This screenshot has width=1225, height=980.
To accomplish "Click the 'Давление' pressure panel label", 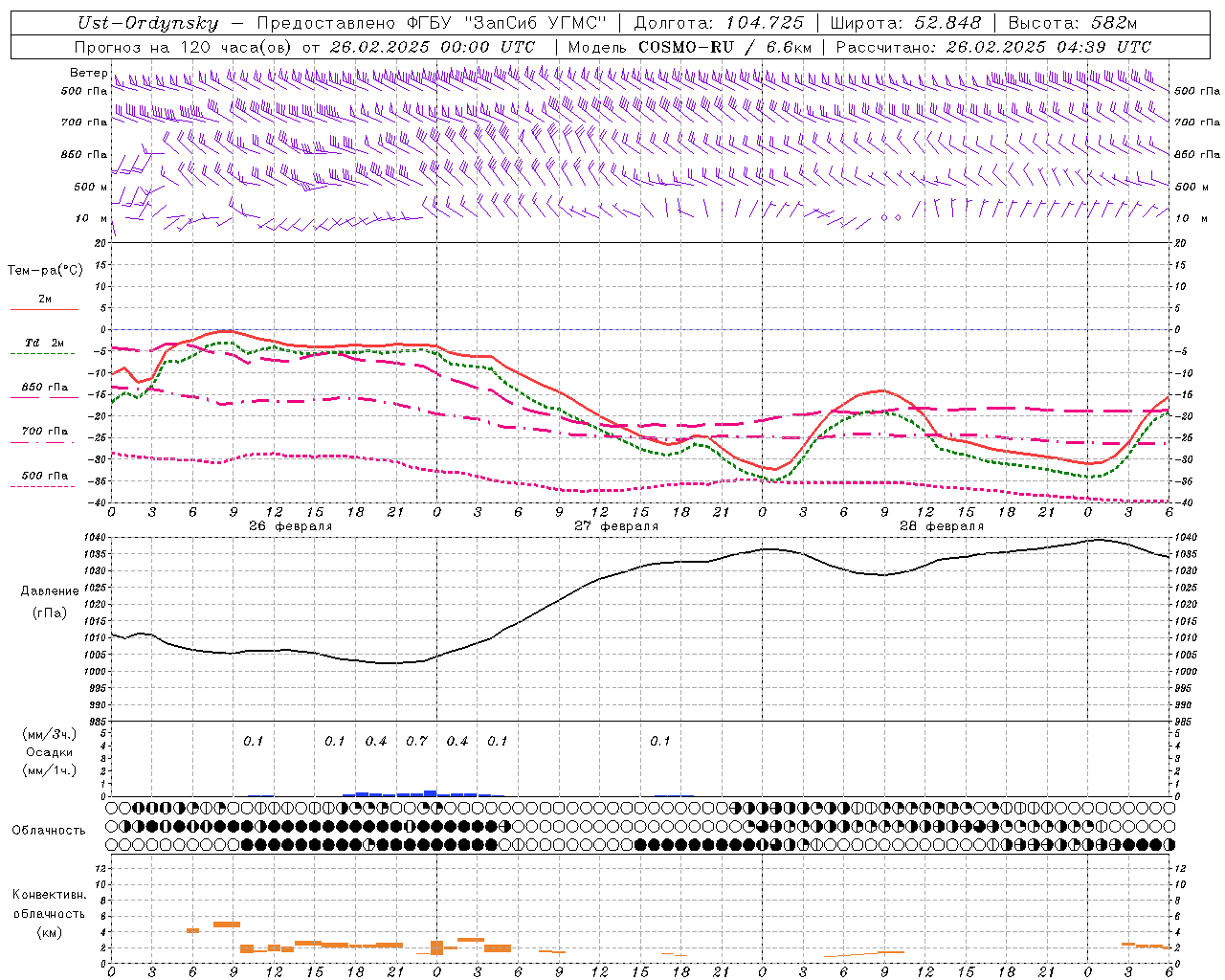I will (x=50, y=591).
